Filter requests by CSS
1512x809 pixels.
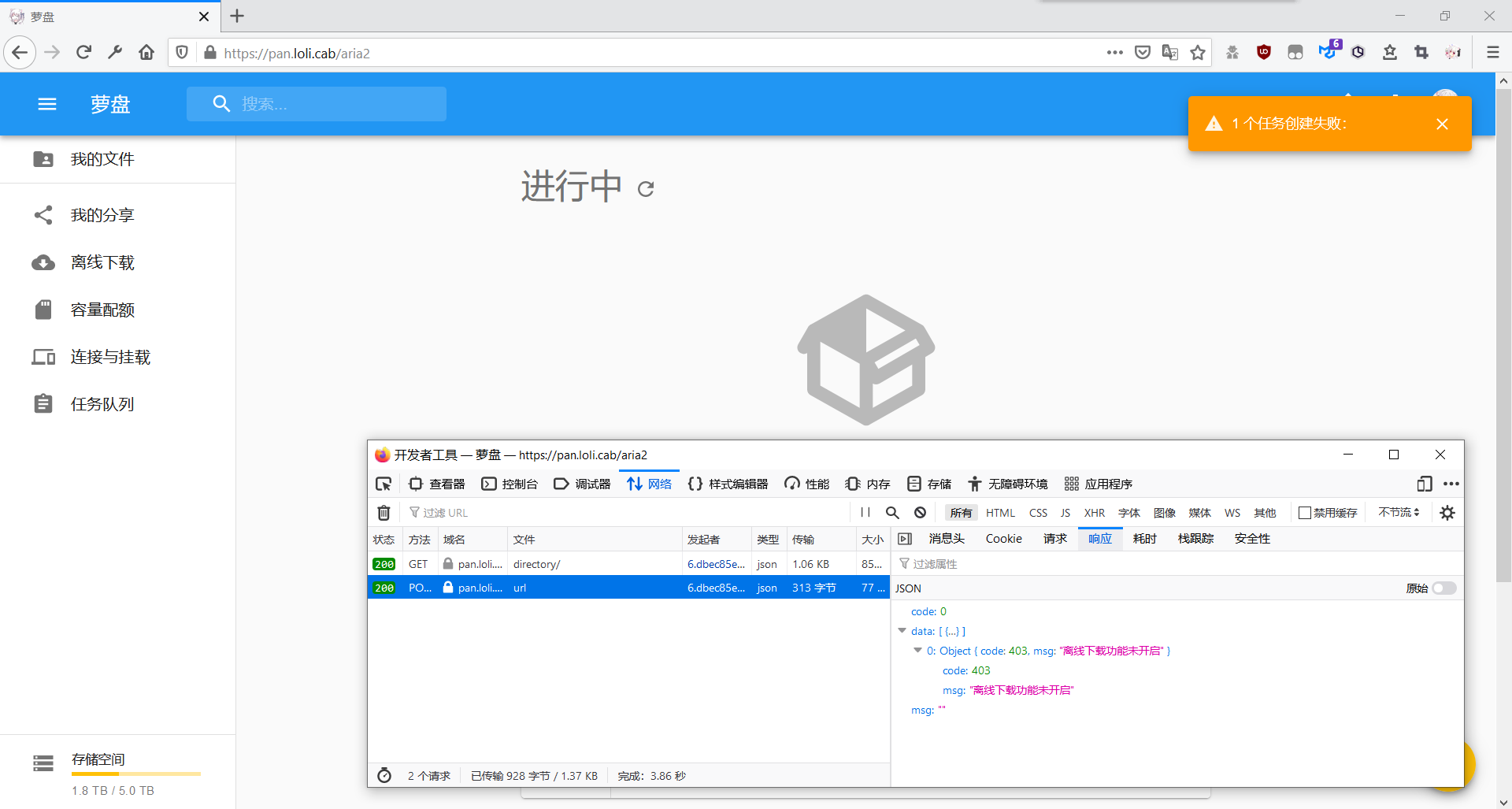pyautogui.click(x=1039, y=513)
